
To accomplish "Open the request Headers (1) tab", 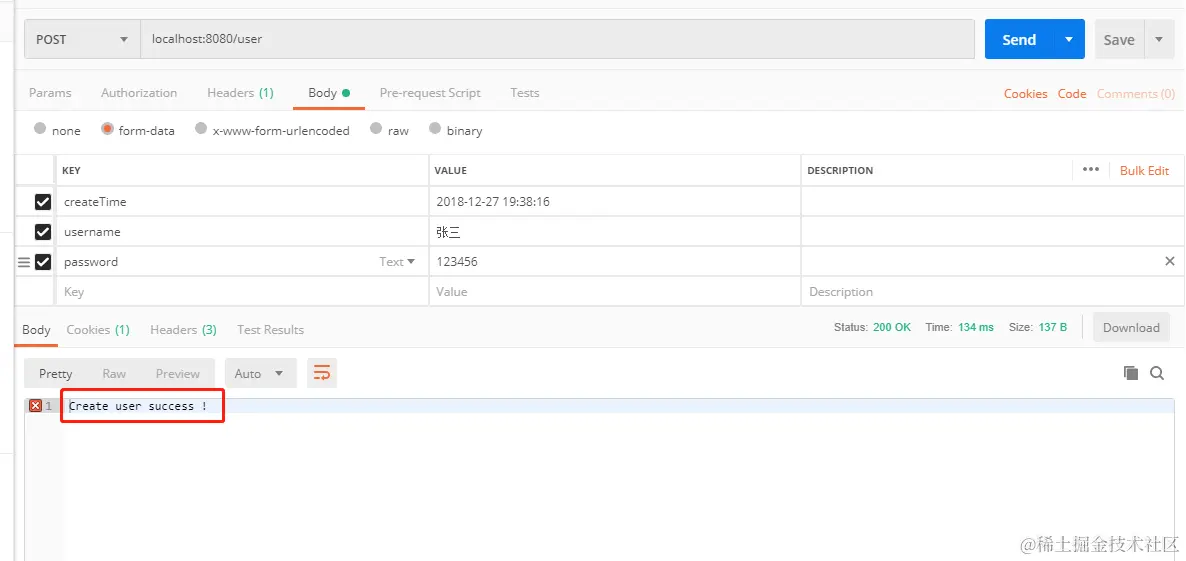I will 241,93.
